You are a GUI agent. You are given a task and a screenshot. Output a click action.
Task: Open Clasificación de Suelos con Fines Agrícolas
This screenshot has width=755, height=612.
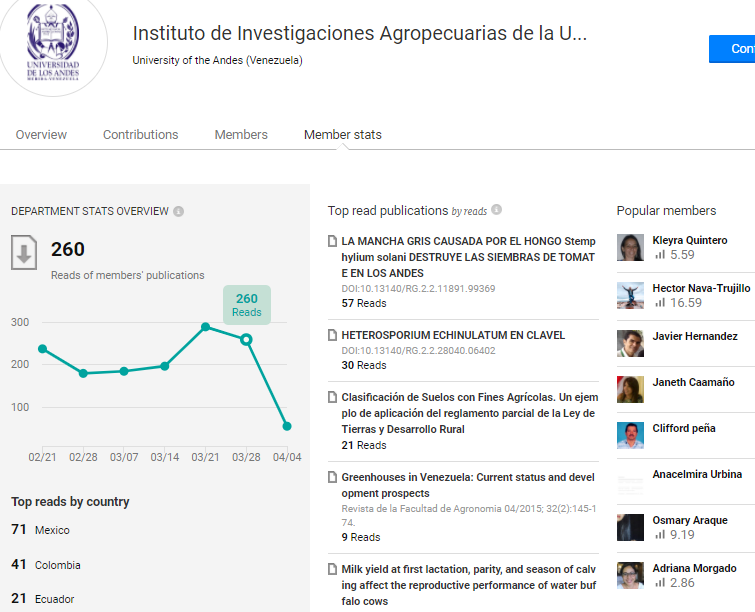point(470,413)
